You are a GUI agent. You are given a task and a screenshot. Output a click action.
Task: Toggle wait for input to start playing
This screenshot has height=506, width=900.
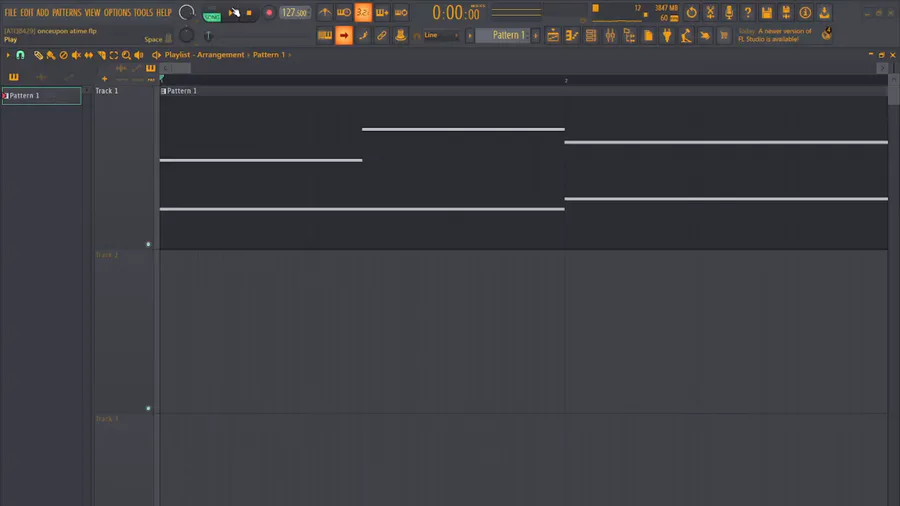[344, 12]
